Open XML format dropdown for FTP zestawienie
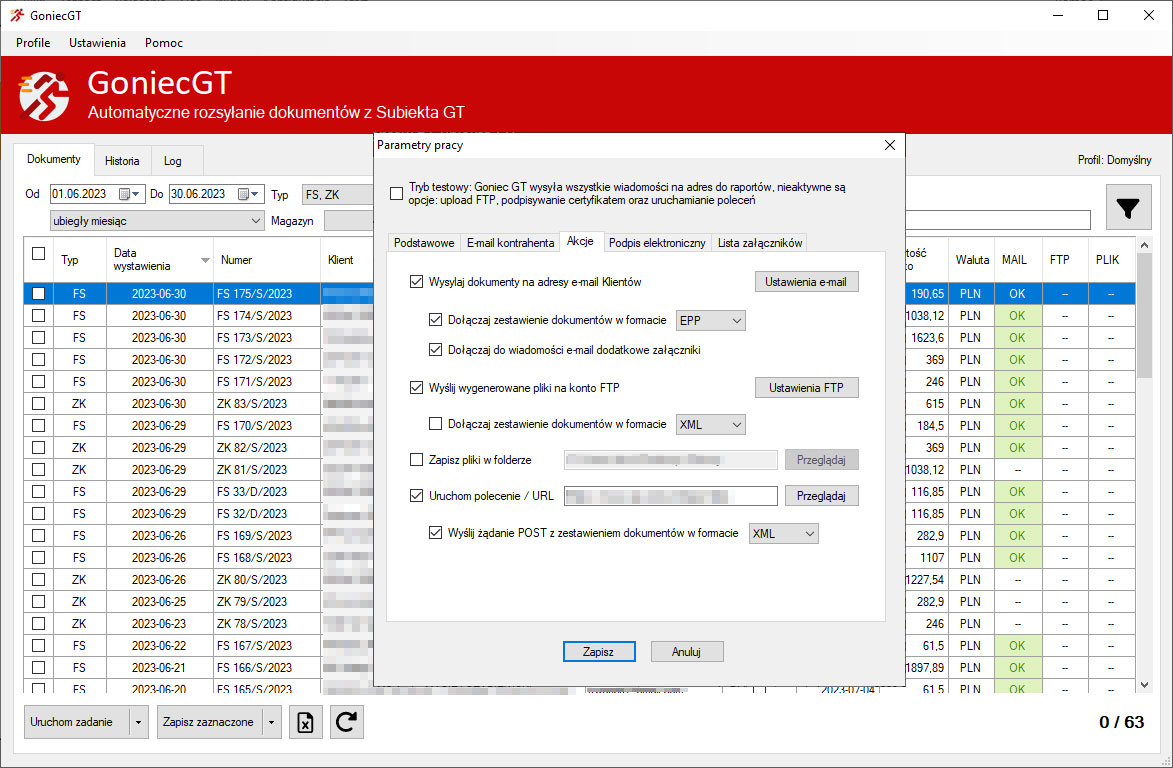1173x768 pixels. point(710,425)
